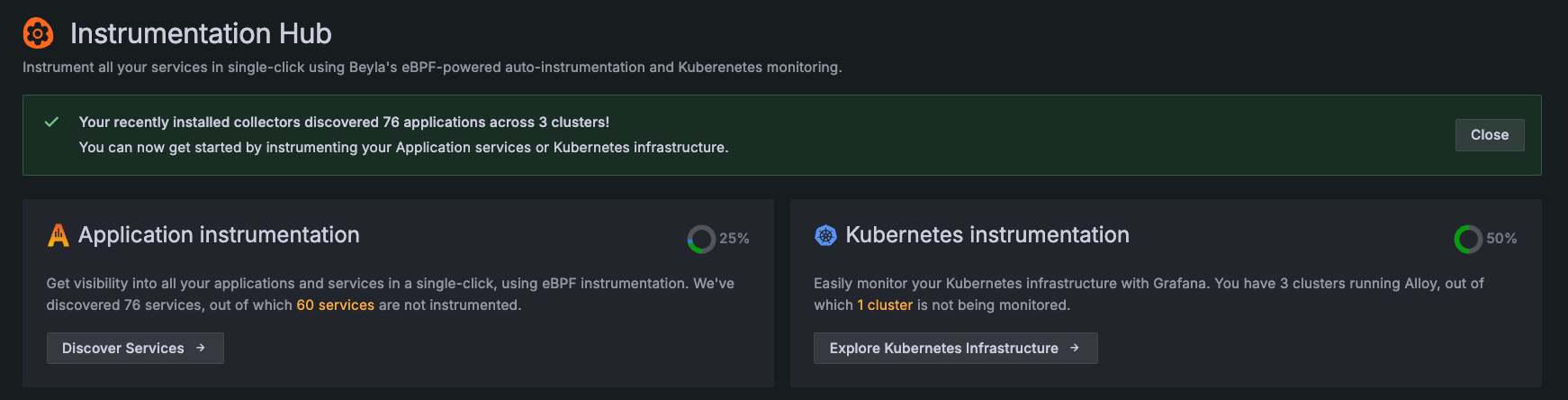The width and height of the screenshot is (1568, 400).
Task: Click the "Kubernetes instrumentation" heading
Action: pyautogui.click(x=987, y=235)
